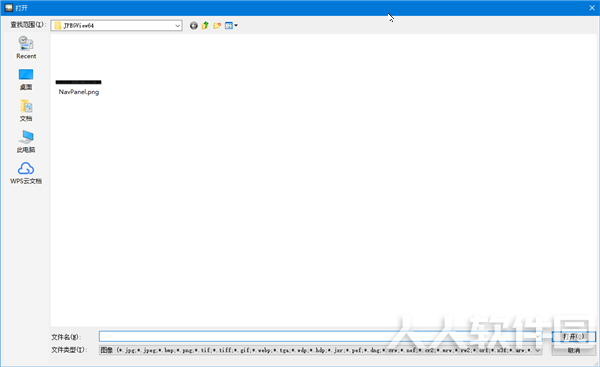Close the 打开 dialog window
The height and width of the screenshot is (367, 600).
click(x=592, y=8)
